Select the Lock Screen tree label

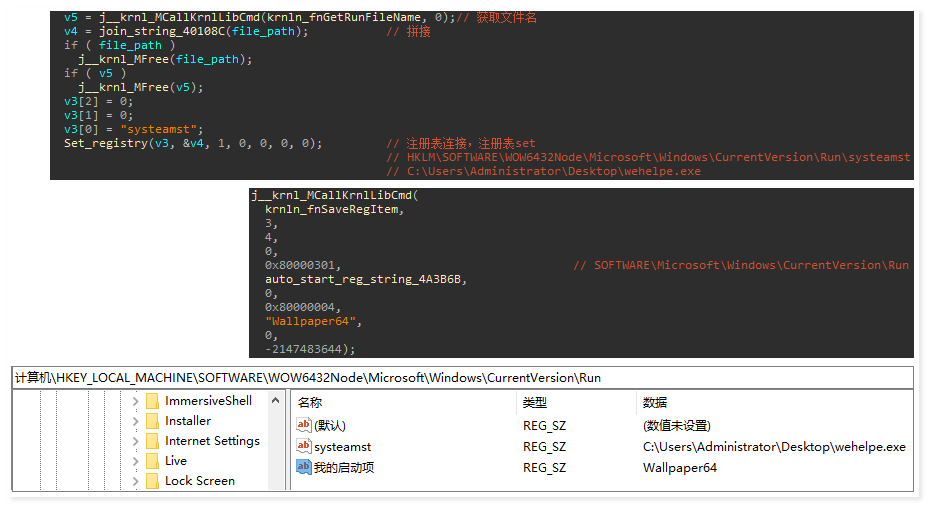click(200, 481)
